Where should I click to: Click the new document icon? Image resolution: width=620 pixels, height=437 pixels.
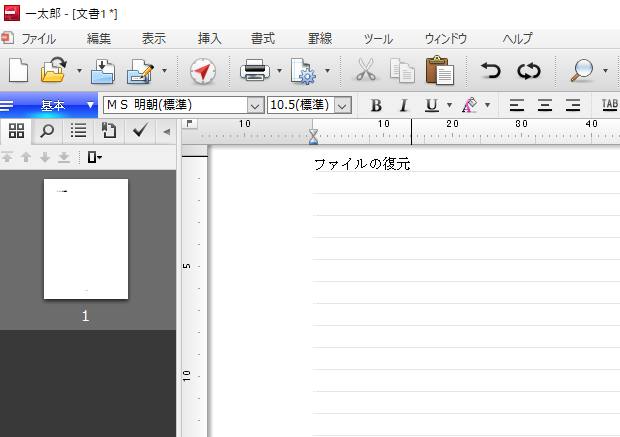(18, 70)
